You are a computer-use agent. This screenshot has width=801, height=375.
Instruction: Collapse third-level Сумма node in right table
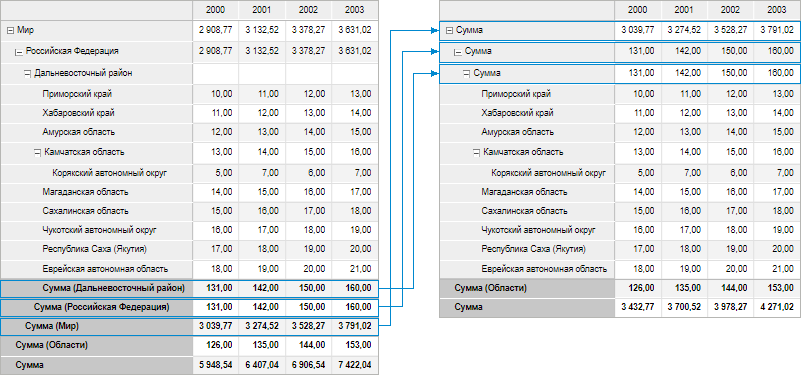click(x=467, y=74)
